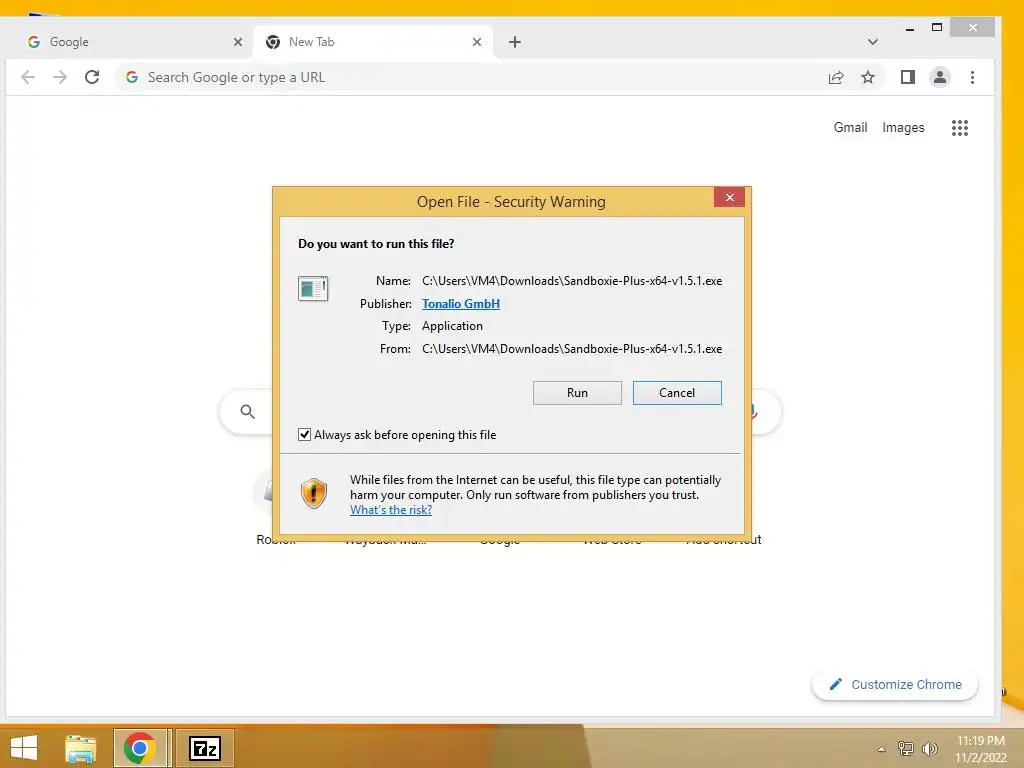Uncheck Always ask before opening this file
The height and width of the screenshot is (768, 1024).
(304, 434)
